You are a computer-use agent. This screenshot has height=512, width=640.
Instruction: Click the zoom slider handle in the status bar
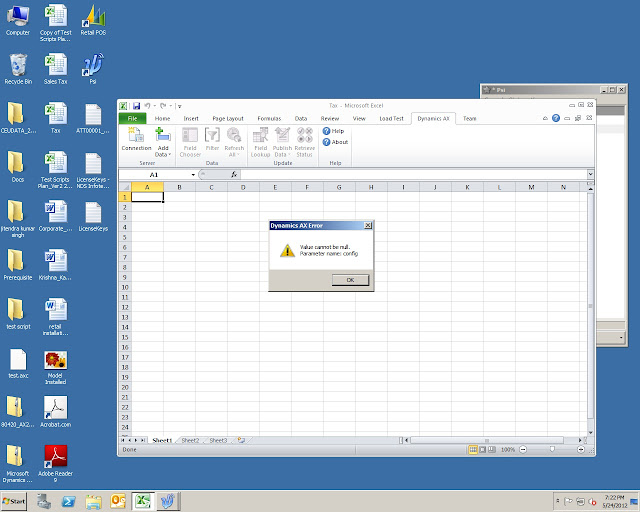552,449
